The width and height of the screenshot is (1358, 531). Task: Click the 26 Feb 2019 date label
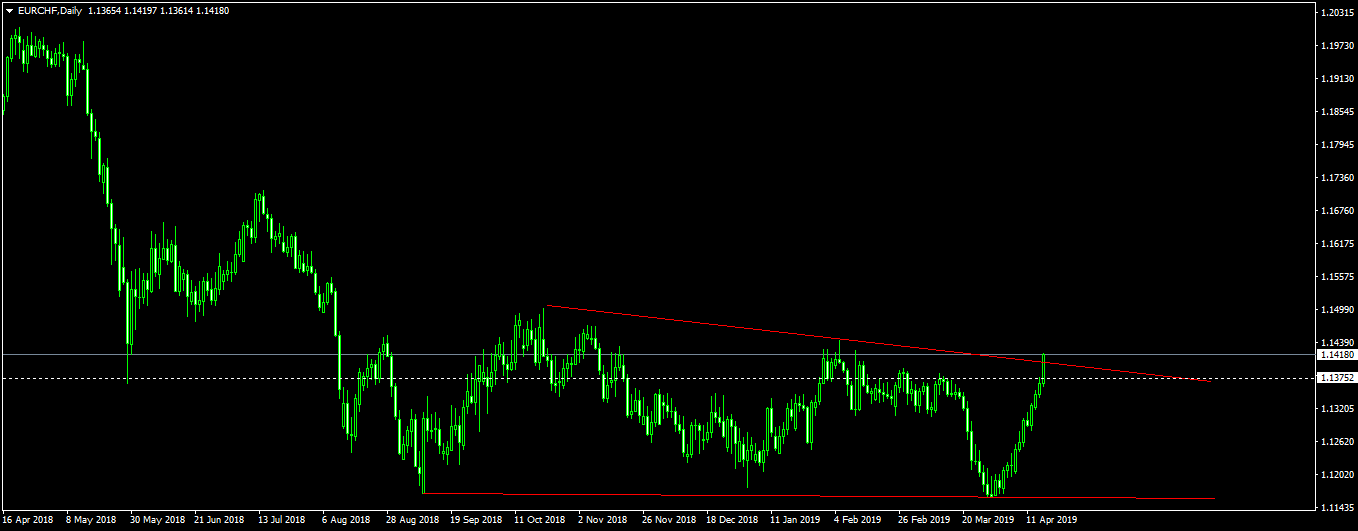point(924,521)
